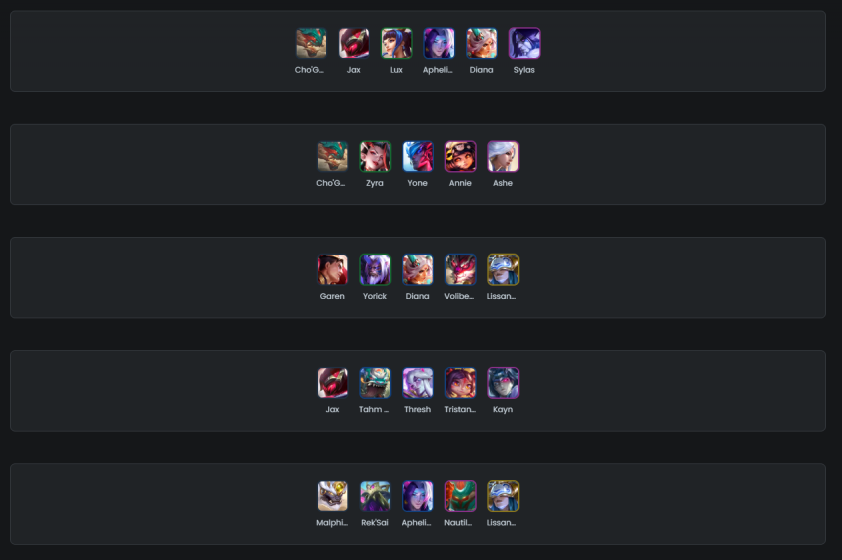The width and height of the screenshot is (842, 560).
Task: Select Jax icon in the fourth team
Action: click(332, 383)
